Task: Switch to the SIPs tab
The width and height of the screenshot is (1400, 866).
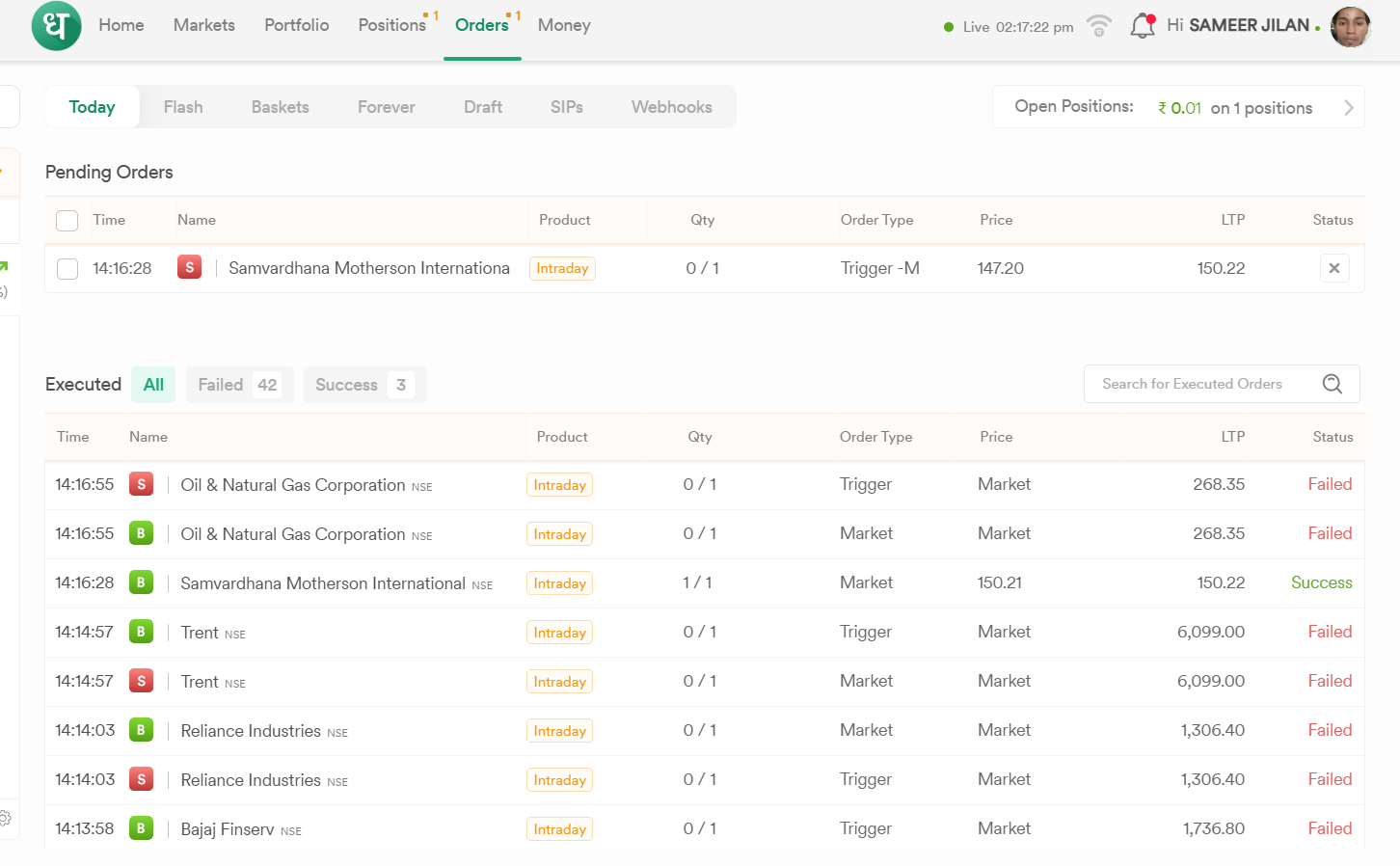Action: [x=567, y=107]
